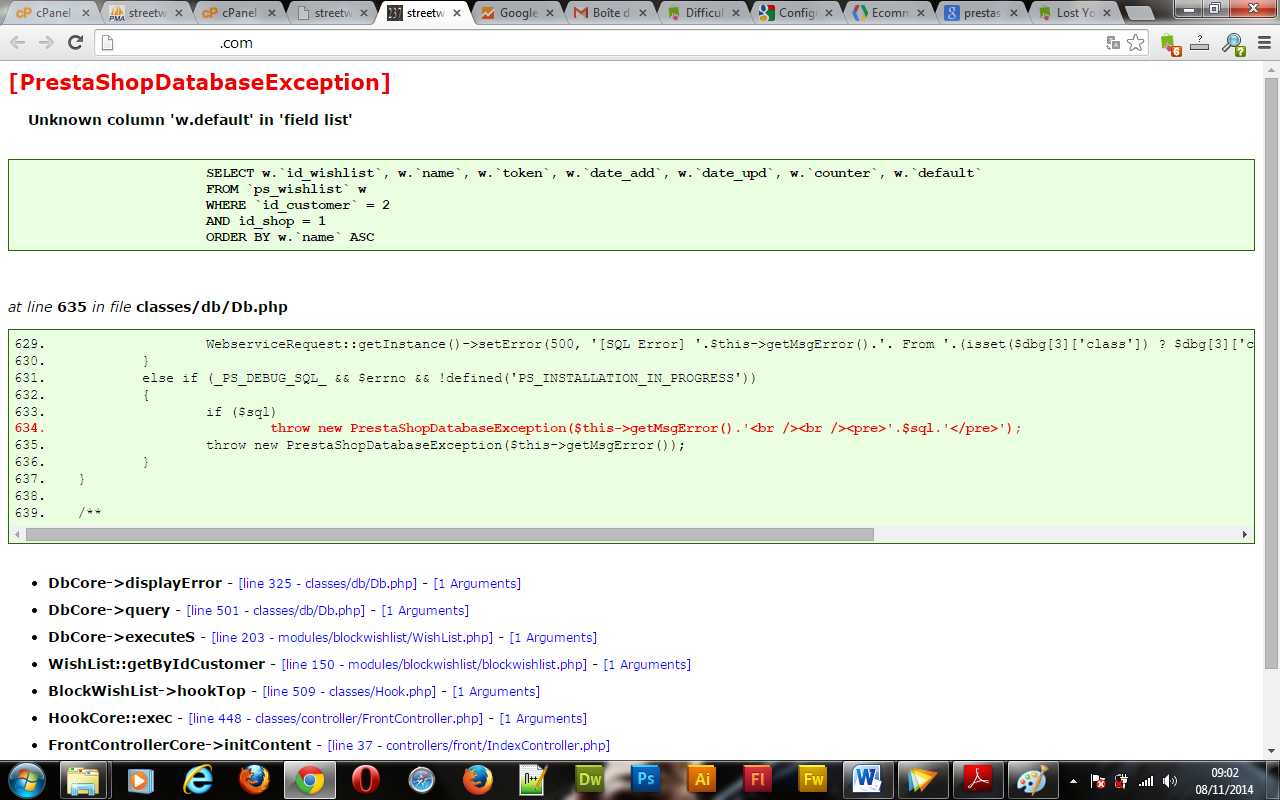
Task: Open line 150 blockwishlist.php link
Action: [x=435, y=664]
